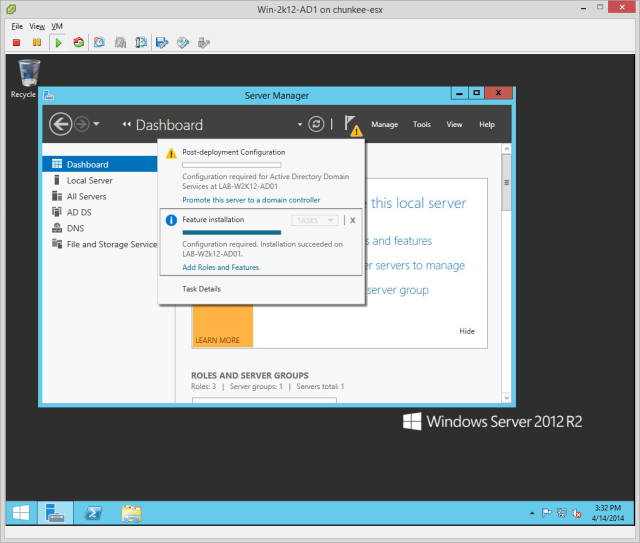The width and height of the screenshot is (640, 543).
Task: Click the taskbar clock showing 3:32 PM
Action: 608,513
